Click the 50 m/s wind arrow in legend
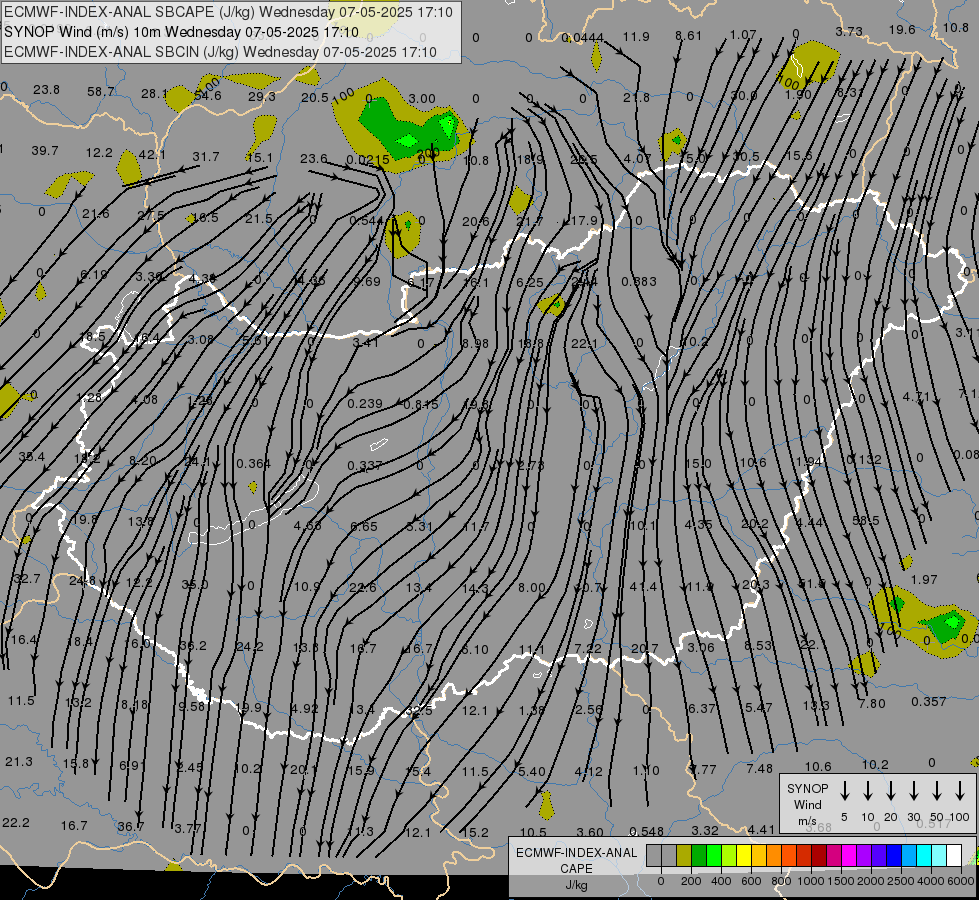The height and width of the screenshot is (900, 979). (x=937, y=791)
